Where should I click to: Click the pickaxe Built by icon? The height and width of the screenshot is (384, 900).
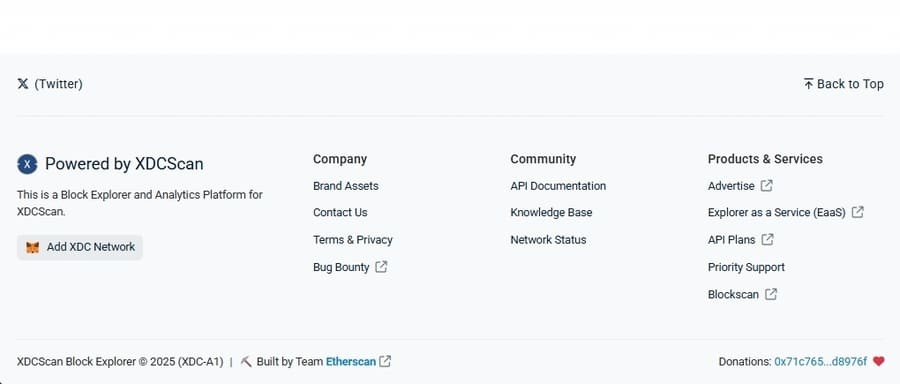point(246,362)
